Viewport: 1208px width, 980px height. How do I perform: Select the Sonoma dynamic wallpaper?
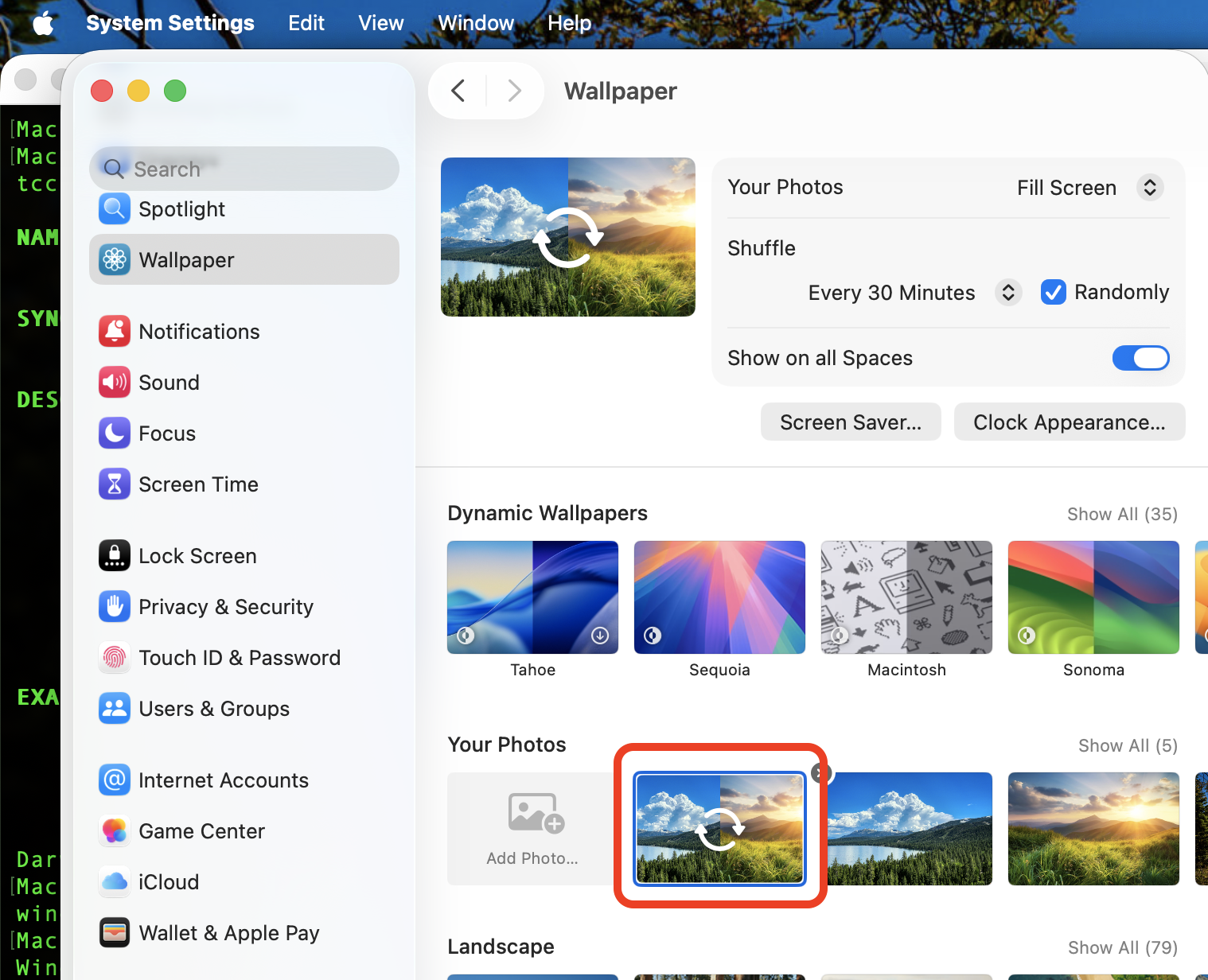pos(1093,597)
